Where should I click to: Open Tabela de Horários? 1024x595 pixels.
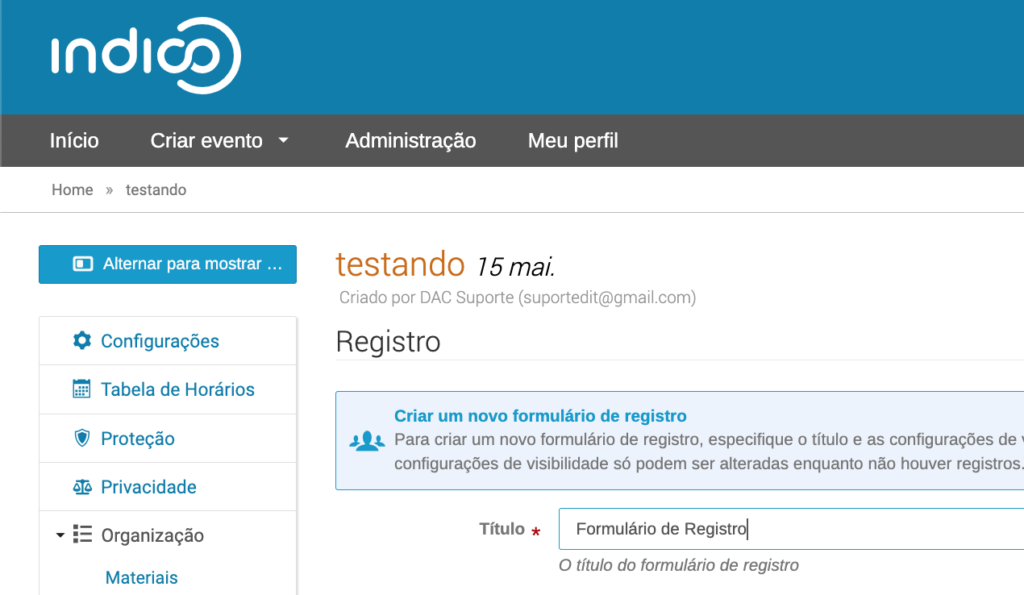pyautogui.click(x=178, y=389)
